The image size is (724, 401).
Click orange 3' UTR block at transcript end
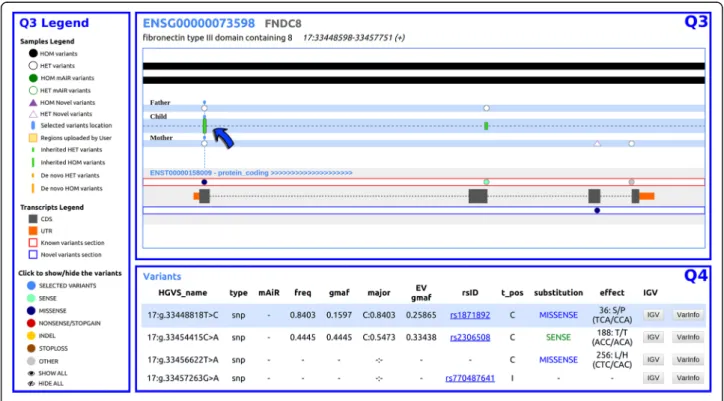tap(647, 196)
